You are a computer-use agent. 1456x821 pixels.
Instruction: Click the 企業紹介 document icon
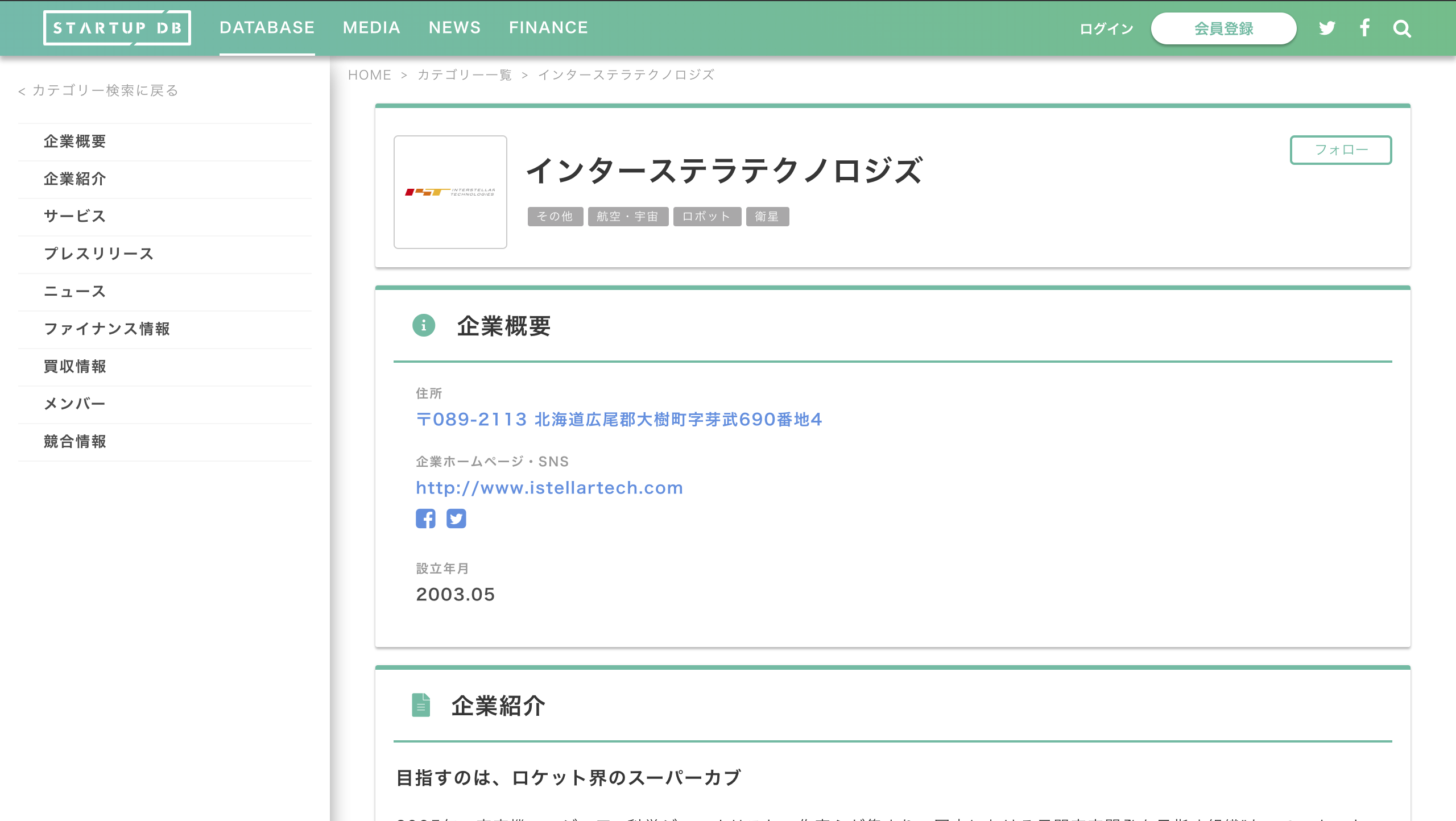click(421, 705)
